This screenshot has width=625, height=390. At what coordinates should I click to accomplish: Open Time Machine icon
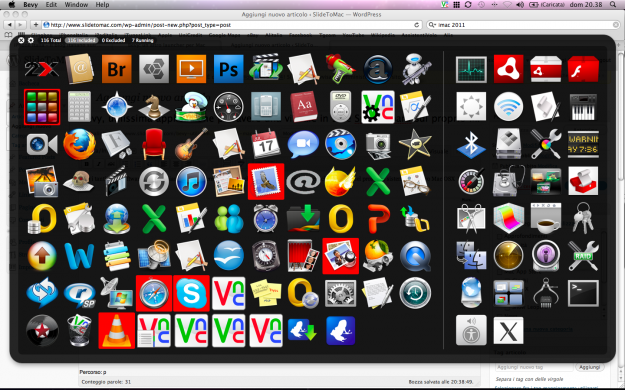click(x=415, y=294)
